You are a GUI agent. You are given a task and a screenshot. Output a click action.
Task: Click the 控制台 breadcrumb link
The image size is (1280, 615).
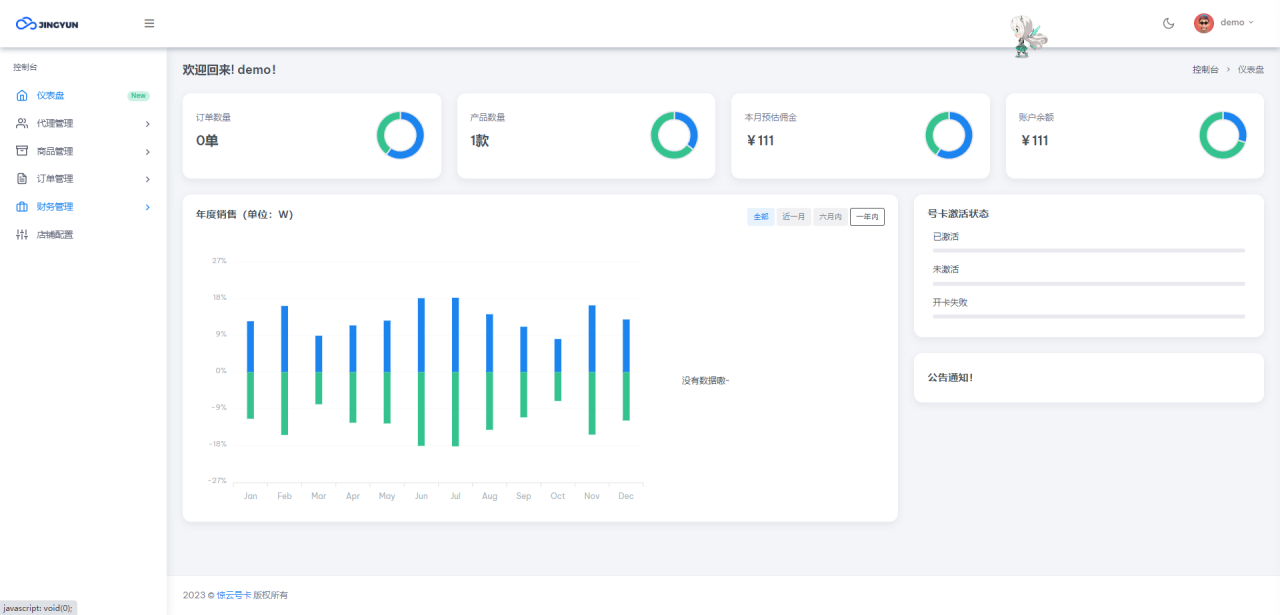(x=1205, y=70)
